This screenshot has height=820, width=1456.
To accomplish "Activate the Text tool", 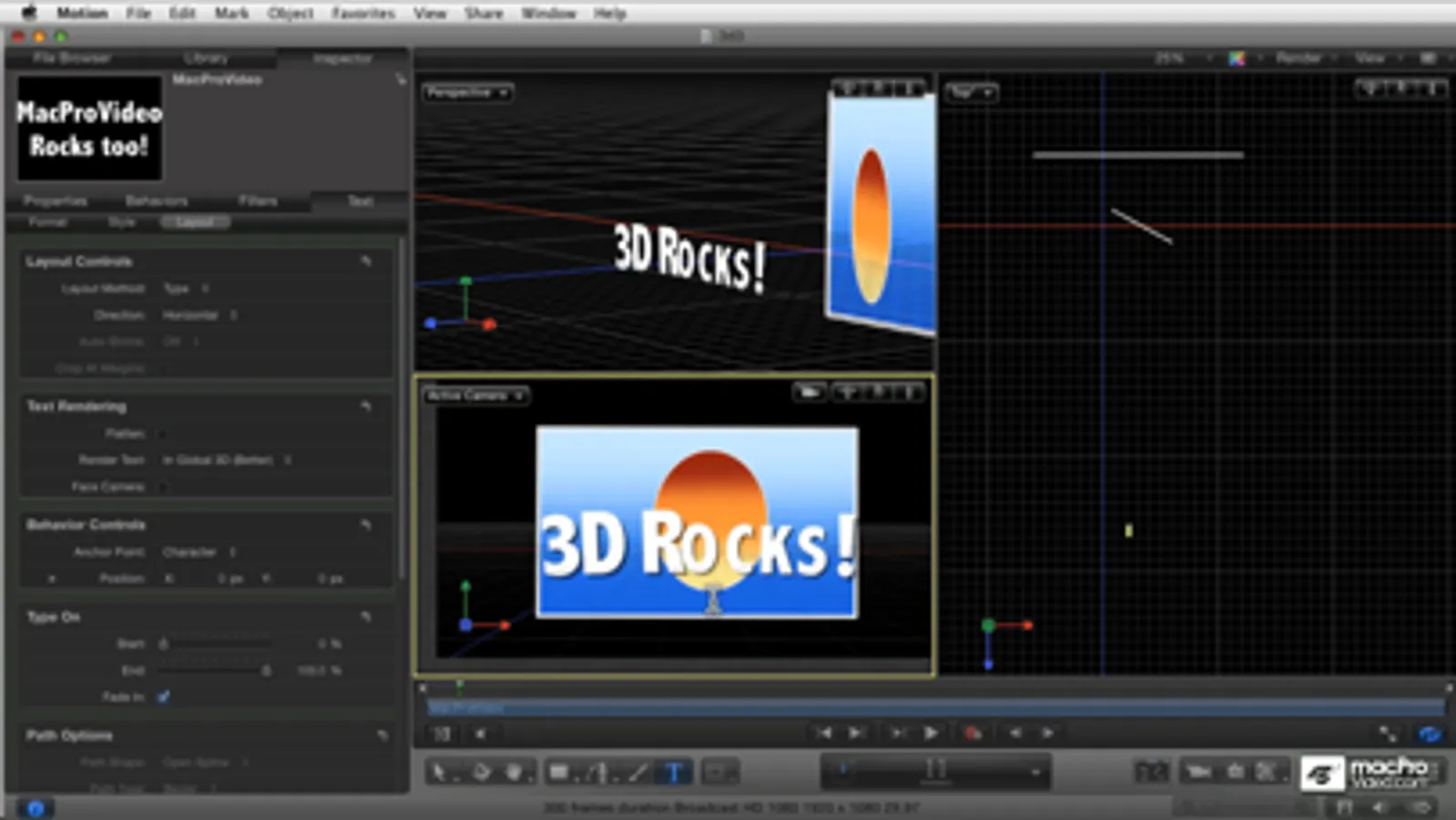I will 675,773.
